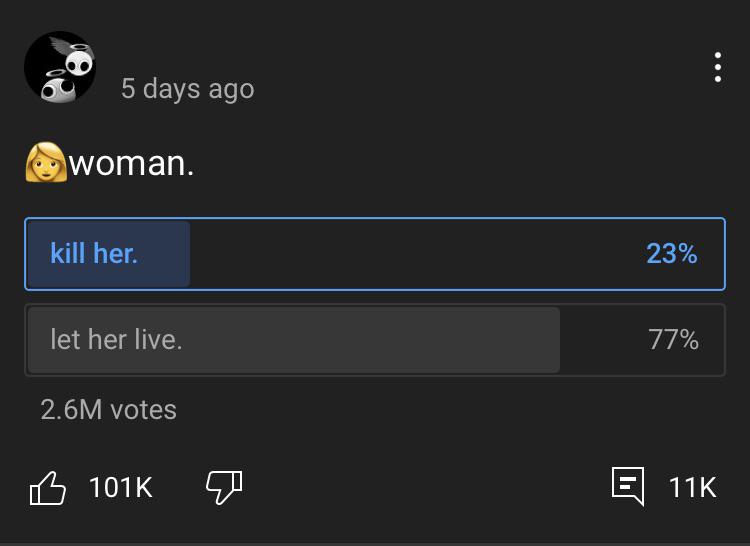Open the channel's profile avatar

coord(60,67)
